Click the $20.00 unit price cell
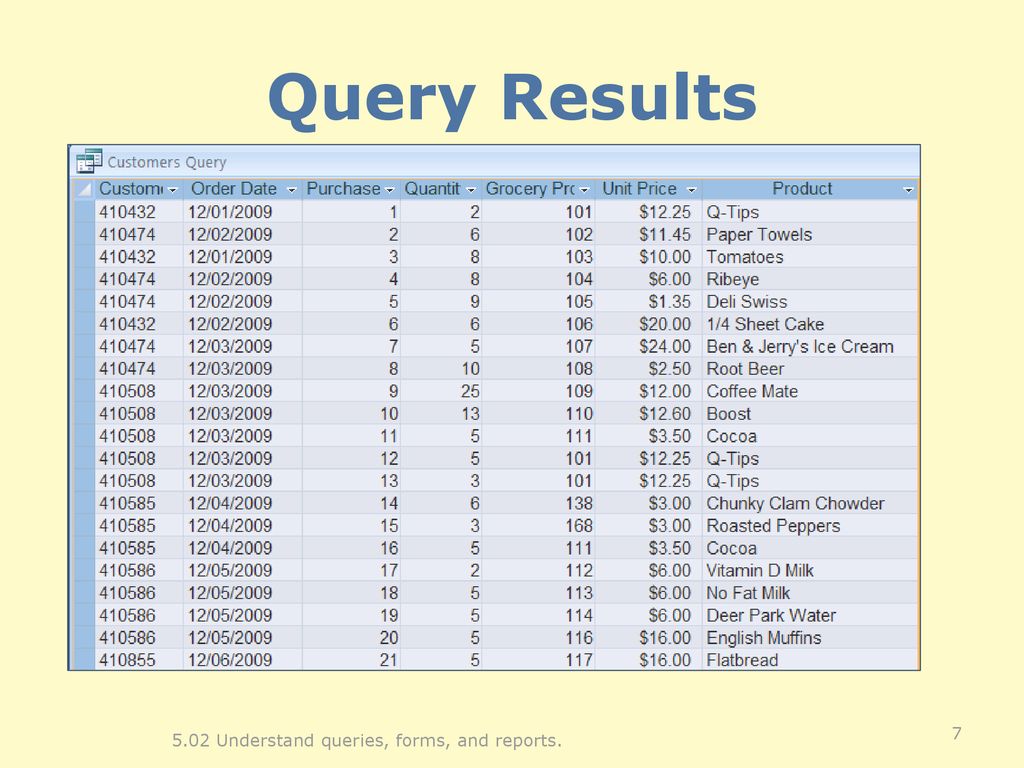The height and width of the screenshot is (768, 1024). pos(648,324)
